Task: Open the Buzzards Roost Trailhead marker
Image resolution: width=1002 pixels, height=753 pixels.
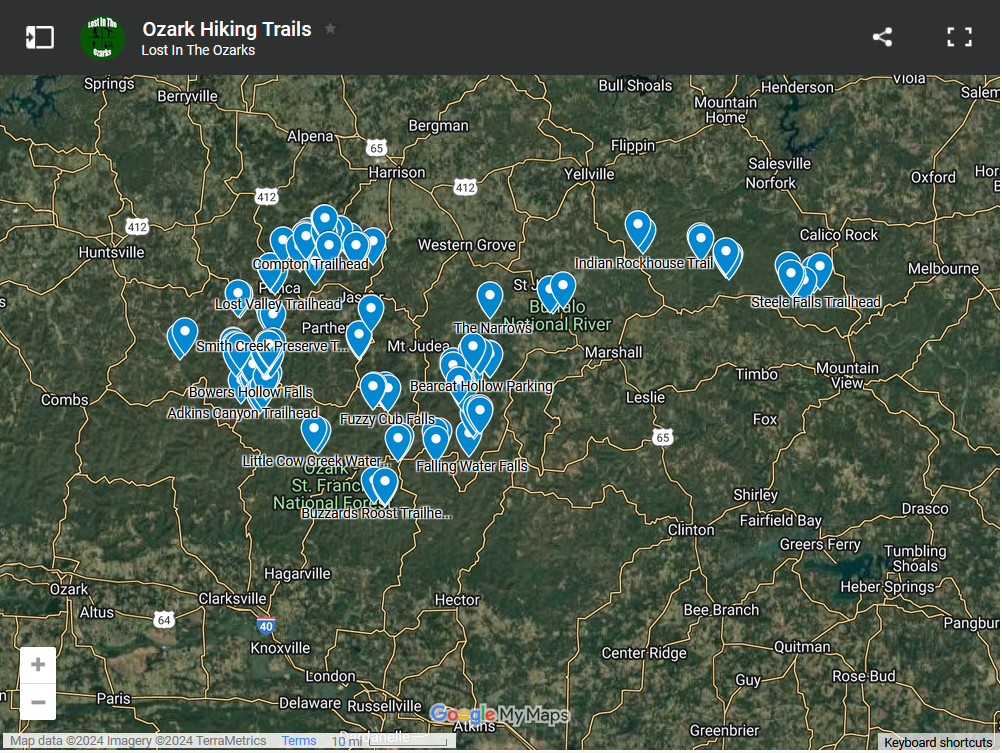Action: tap(384, 485)
